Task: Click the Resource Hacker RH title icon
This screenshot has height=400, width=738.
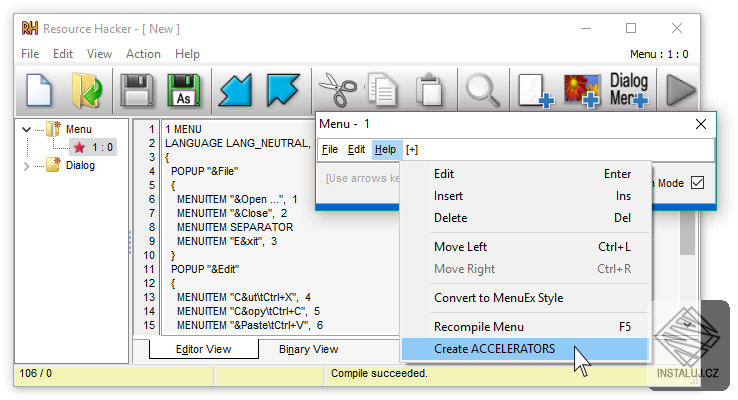Action: (x=30, y=28)
